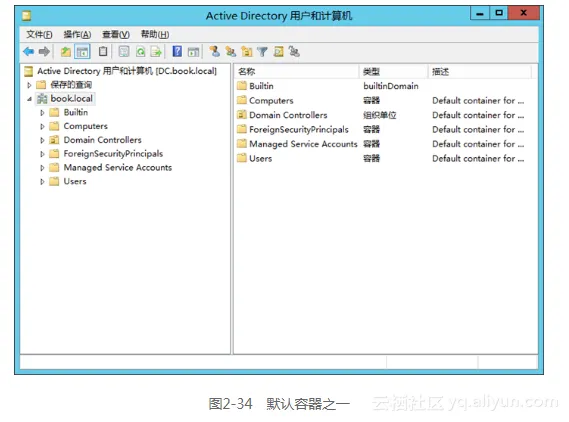Expand the Users tree node arrow
This screenshot has height=422, width=569.
[x=42, y=181]
